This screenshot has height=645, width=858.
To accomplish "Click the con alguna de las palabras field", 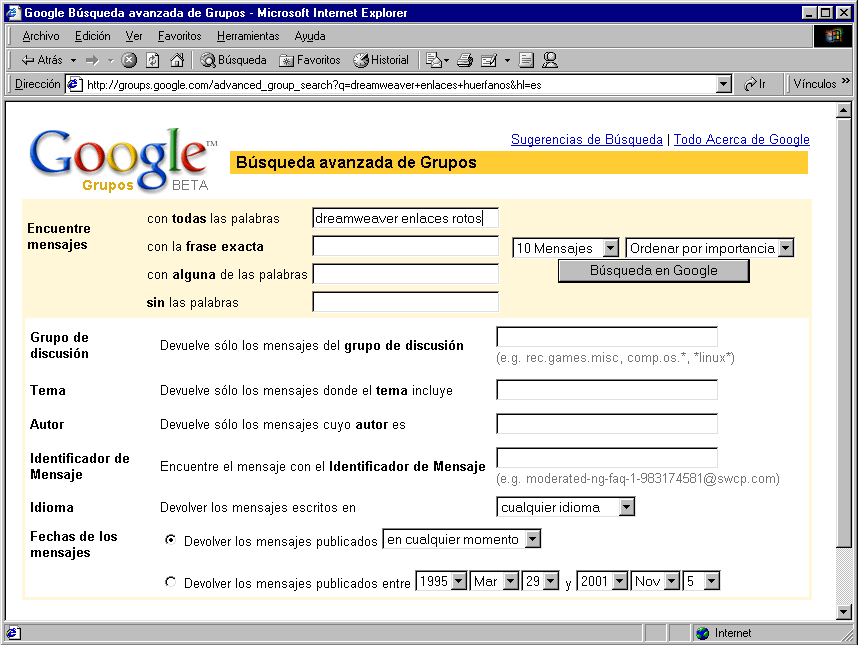I will [x=405, y=274].
